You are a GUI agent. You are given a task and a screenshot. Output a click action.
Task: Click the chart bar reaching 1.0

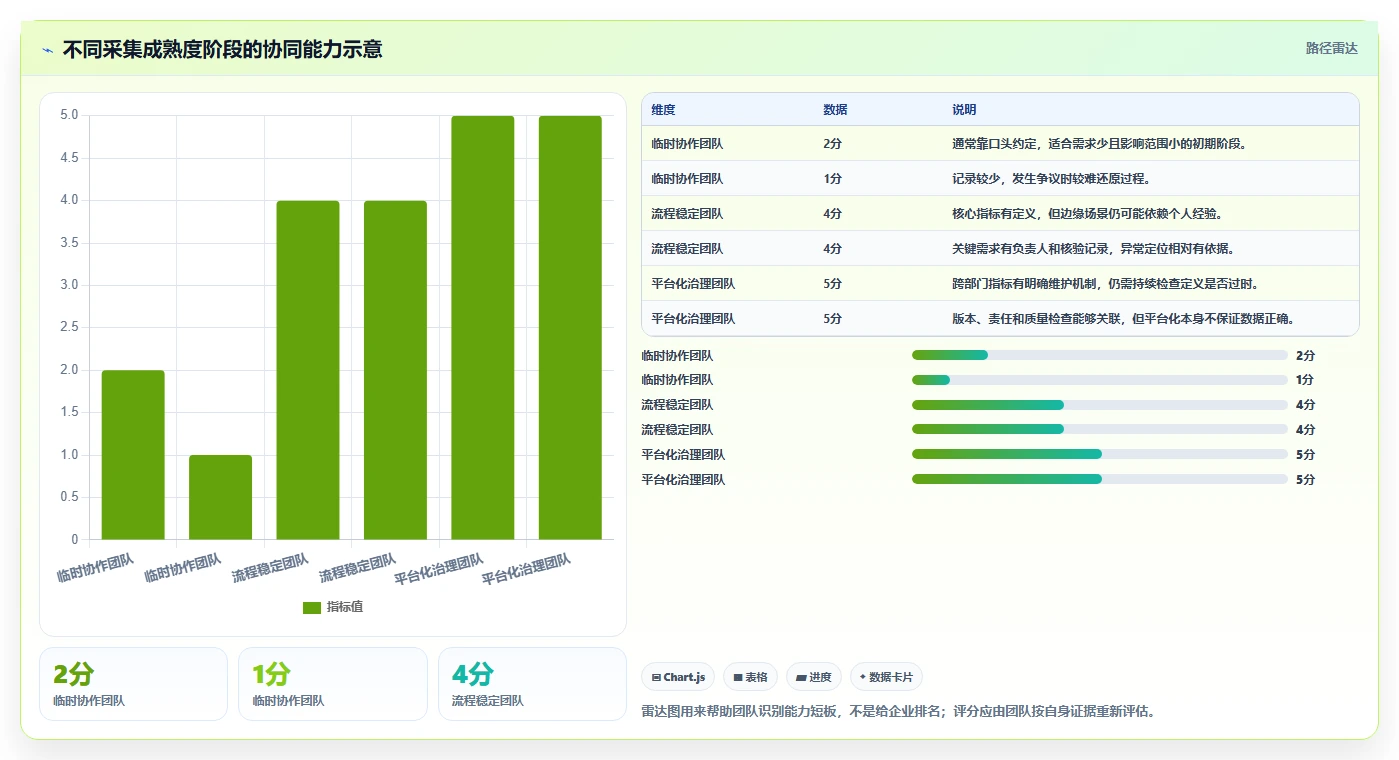[220, 497]
